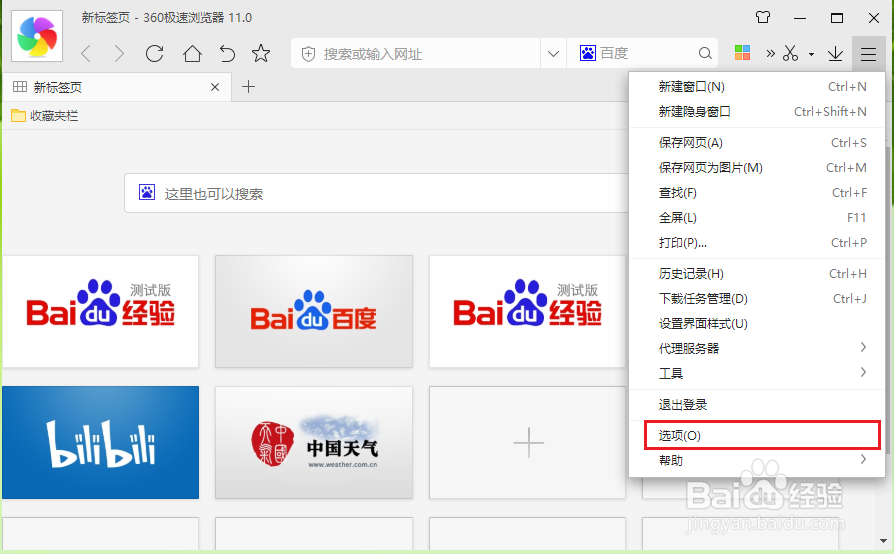This screenshot has width=894, height=554.
Task: Open the home page icon
Action: click(192, 54)
